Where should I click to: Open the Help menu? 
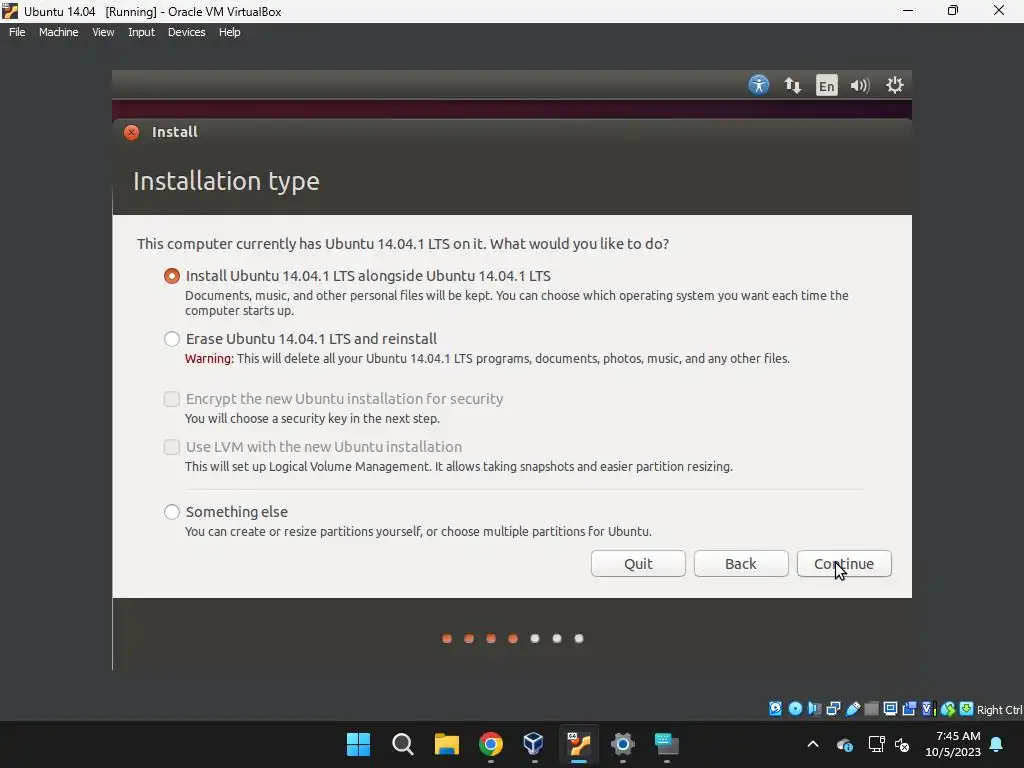[x=229, y=32]
